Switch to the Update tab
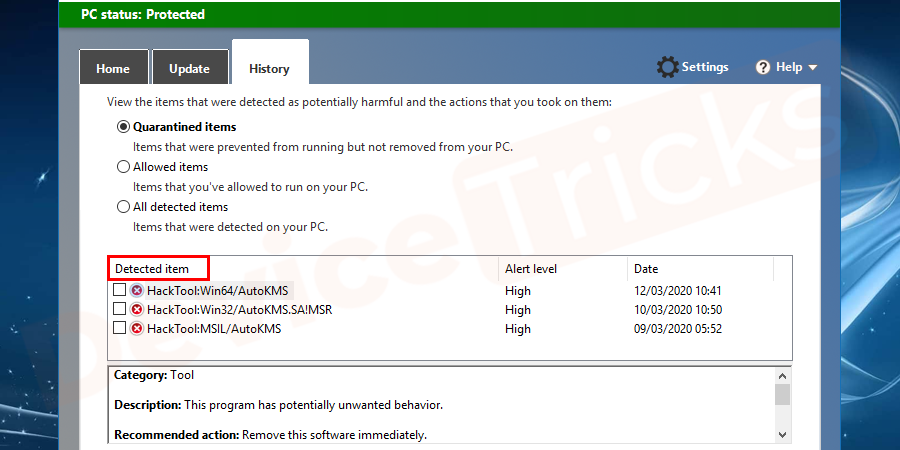The image size is (900, 450). [x=190, y=67]
